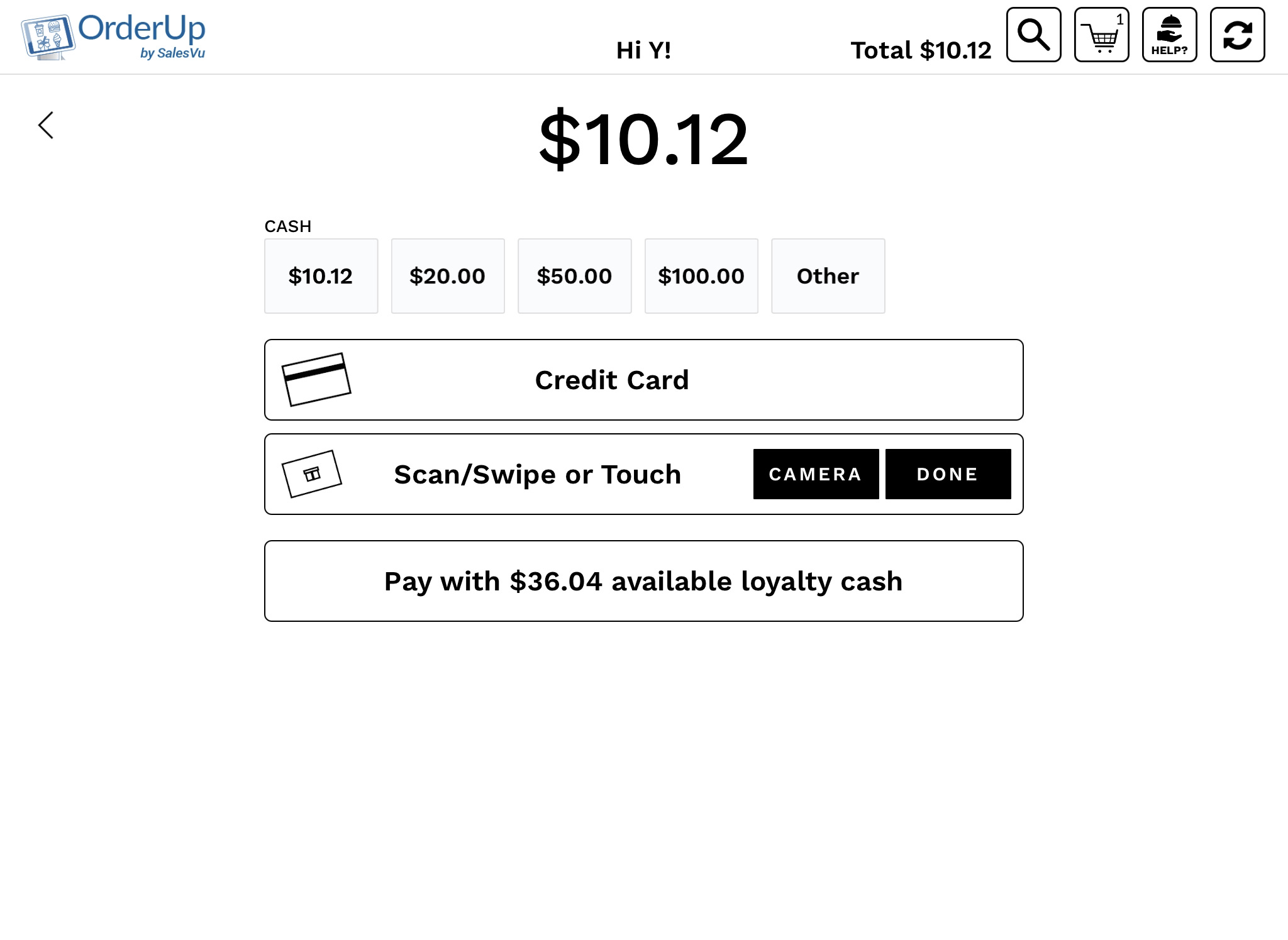
Task: Pay with $36.04 available loyalty cash
Action: pyautogui.click(x=643, y=581)
